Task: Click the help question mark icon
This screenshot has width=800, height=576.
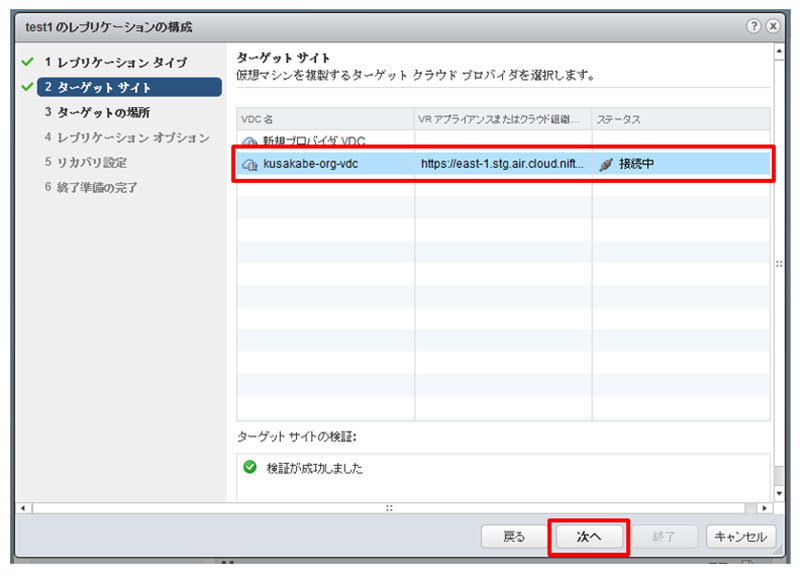Action: [754, 26]
